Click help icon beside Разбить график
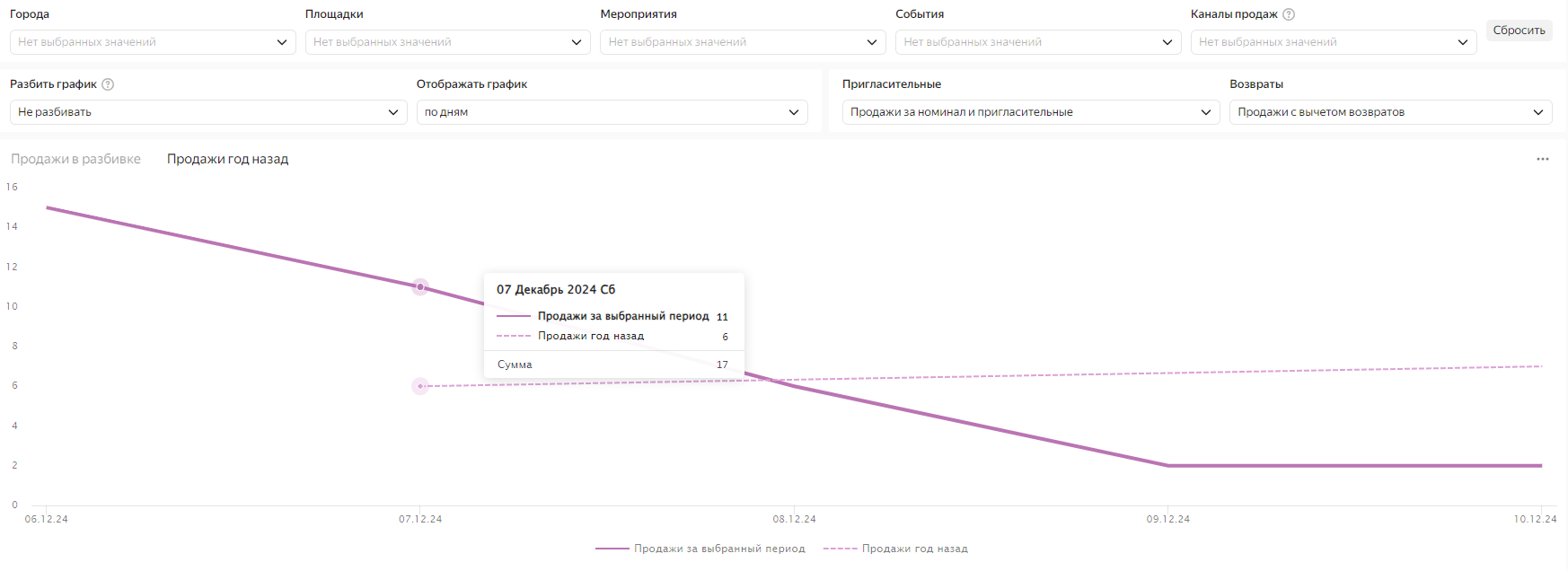This screenshot has width=1568, height=571. [x=108, y=84]
